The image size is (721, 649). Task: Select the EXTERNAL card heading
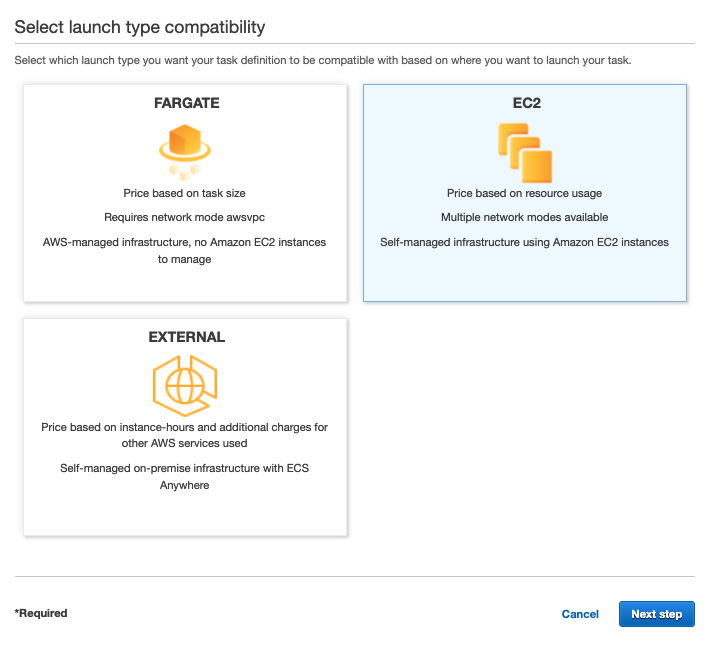click(x=186, y=337)
